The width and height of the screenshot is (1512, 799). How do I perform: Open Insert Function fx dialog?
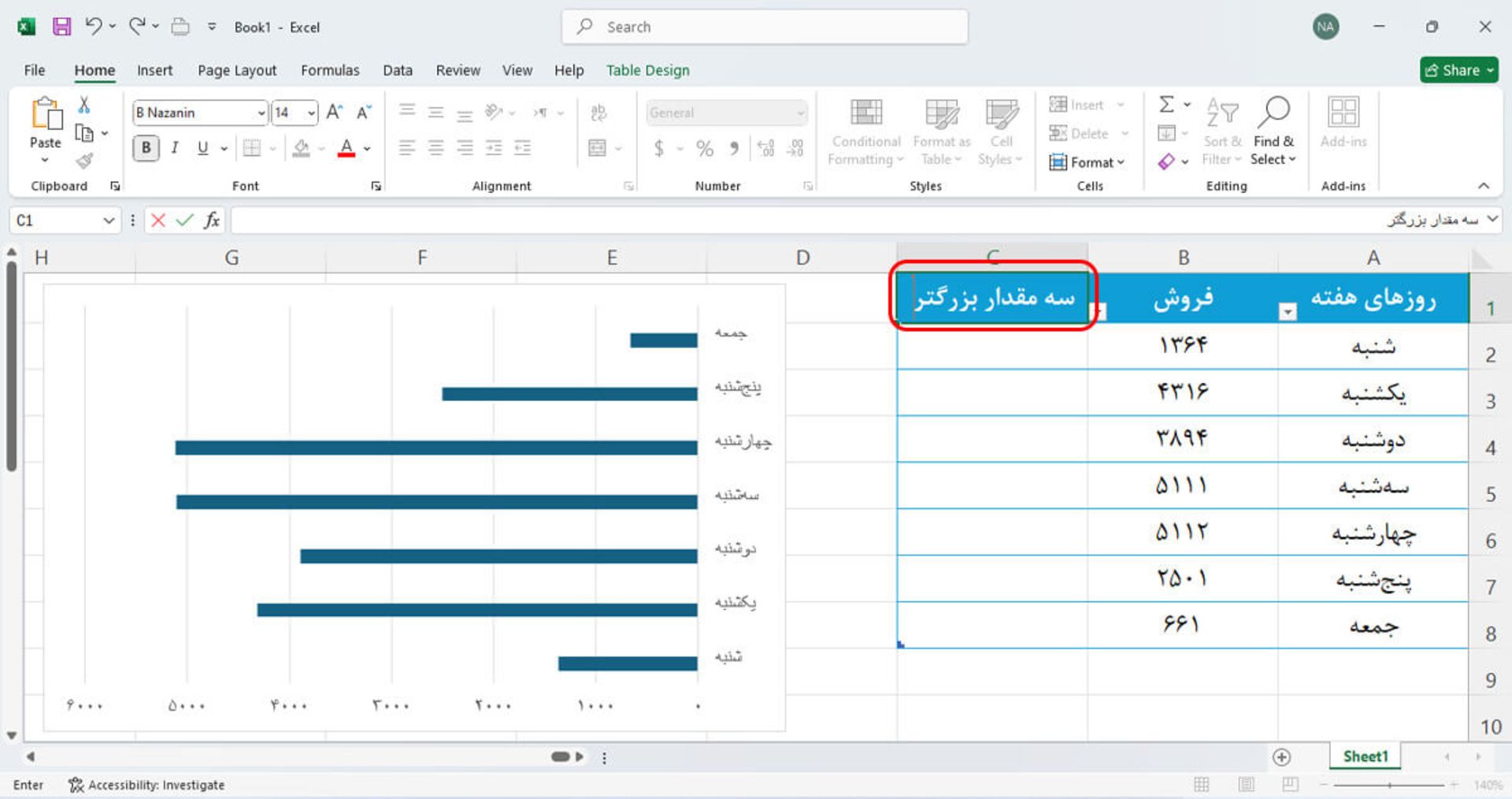pos(211,221)
